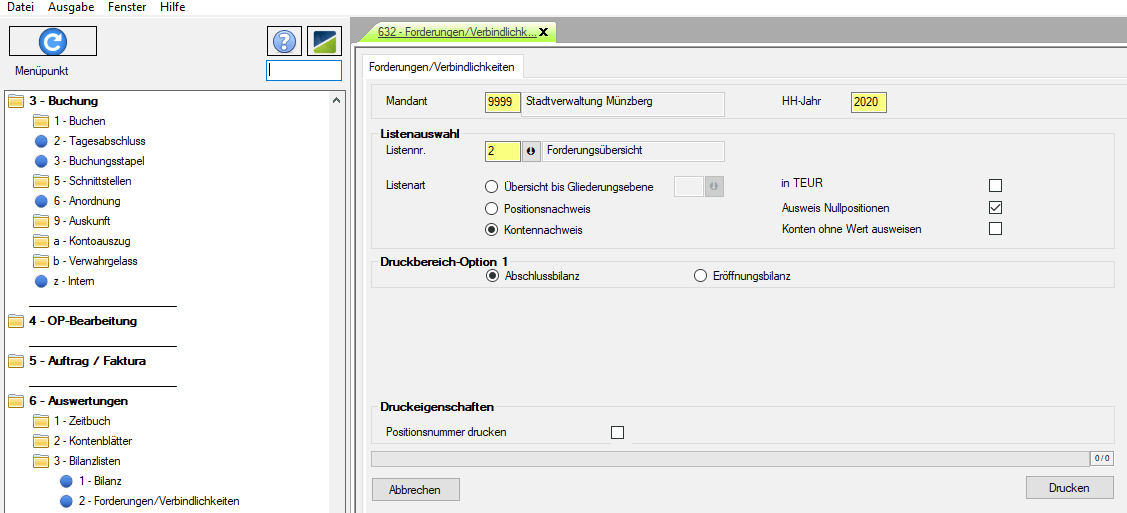The width and height of the screenshot is (1127, 513).
Task: Open the Ausgabe menu
Action: pos(71,7)
